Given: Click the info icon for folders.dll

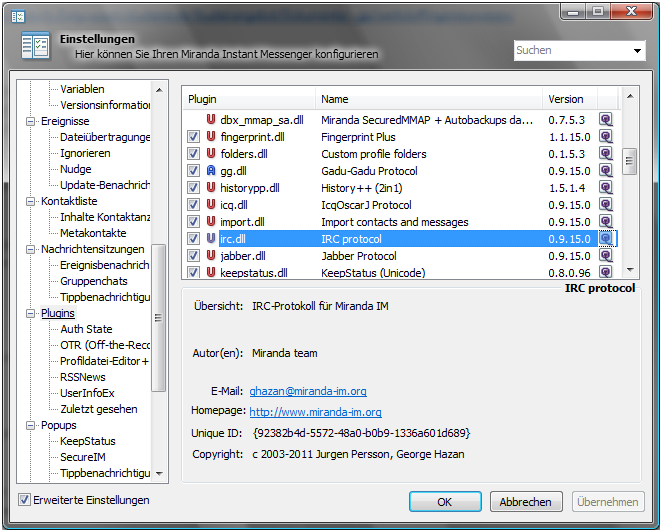Looking at the screenshot, I should (606, 153).
